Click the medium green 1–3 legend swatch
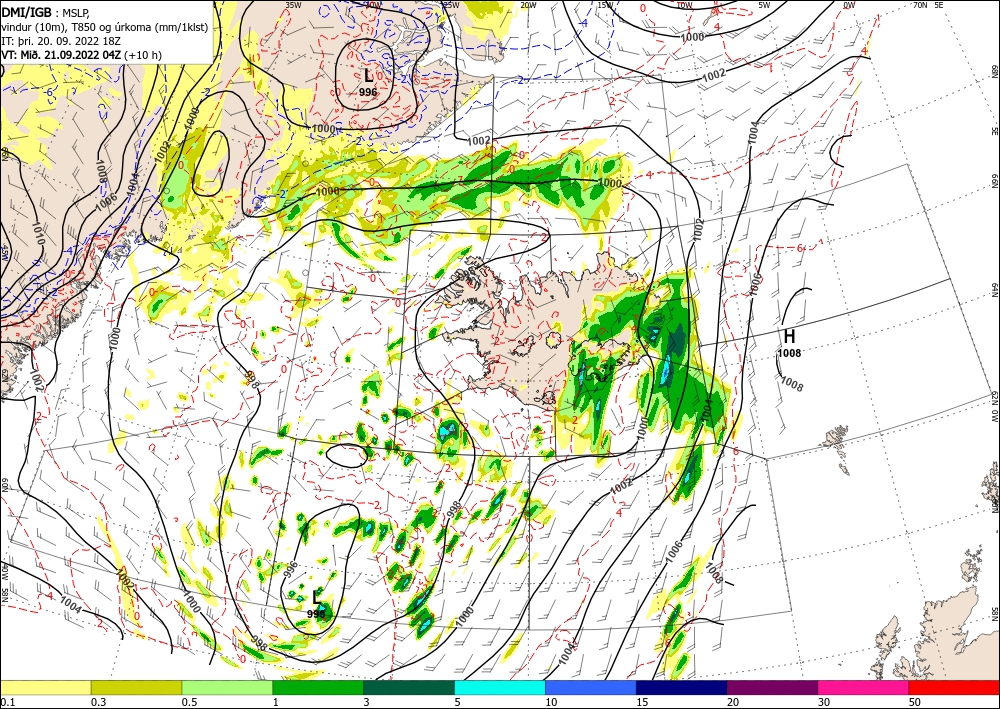The width and height of the screenshot is (1000, 709). pos(318,687)
